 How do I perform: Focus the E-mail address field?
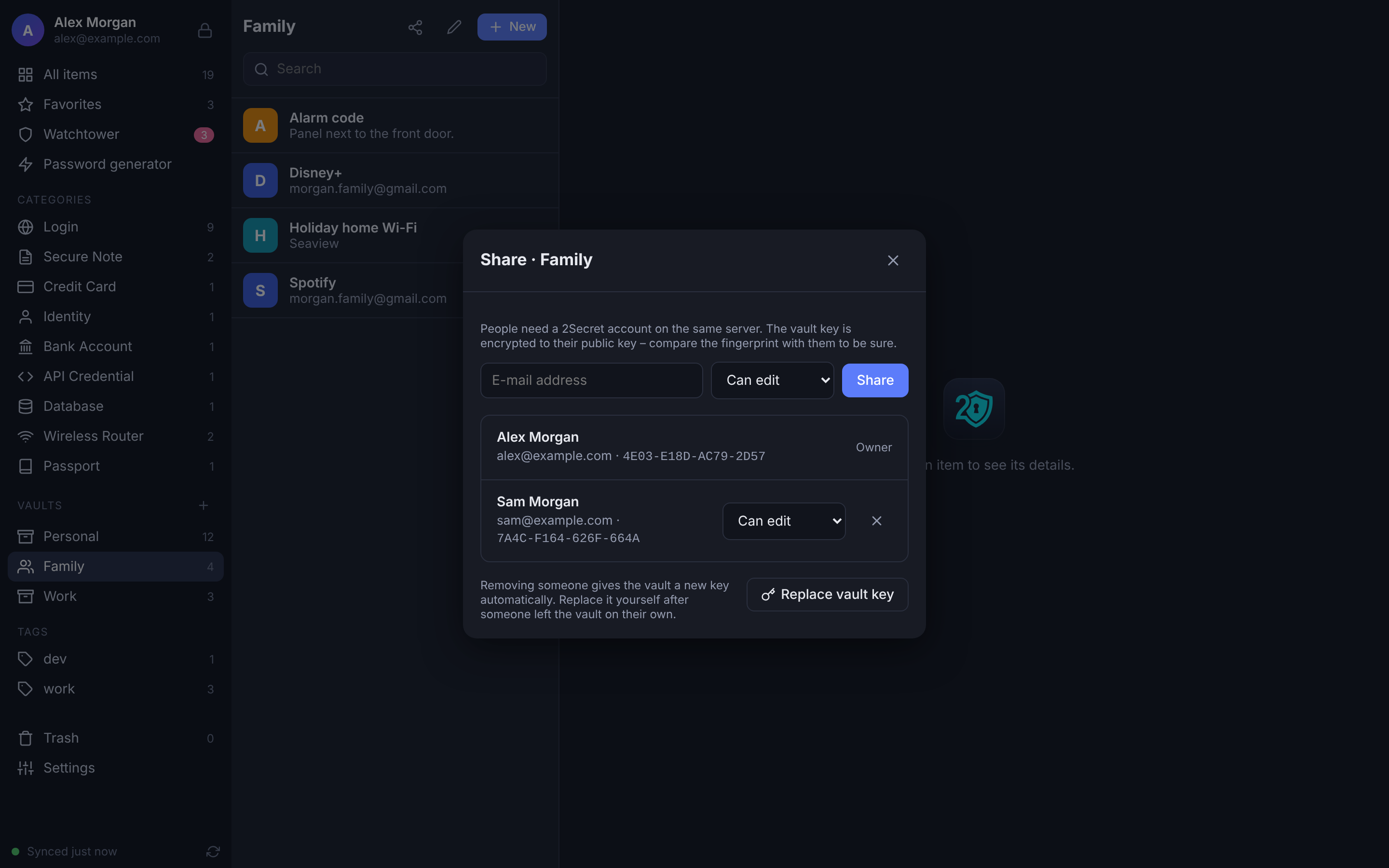tap(591, 380)
